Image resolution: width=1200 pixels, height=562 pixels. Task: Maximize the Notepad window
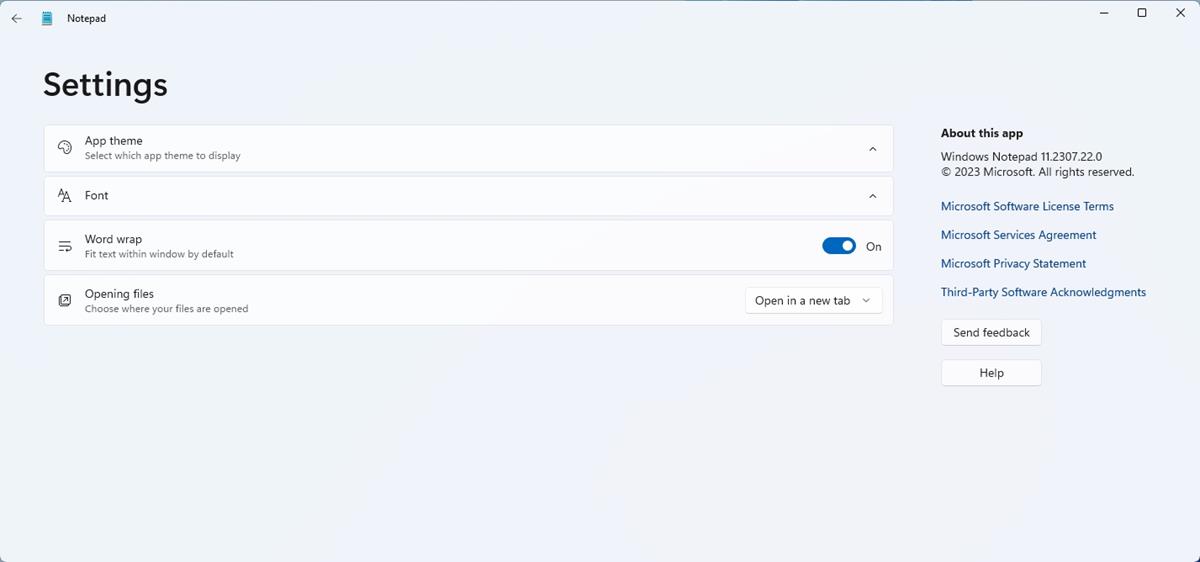pyautogui.click(x=1142, y=13)
